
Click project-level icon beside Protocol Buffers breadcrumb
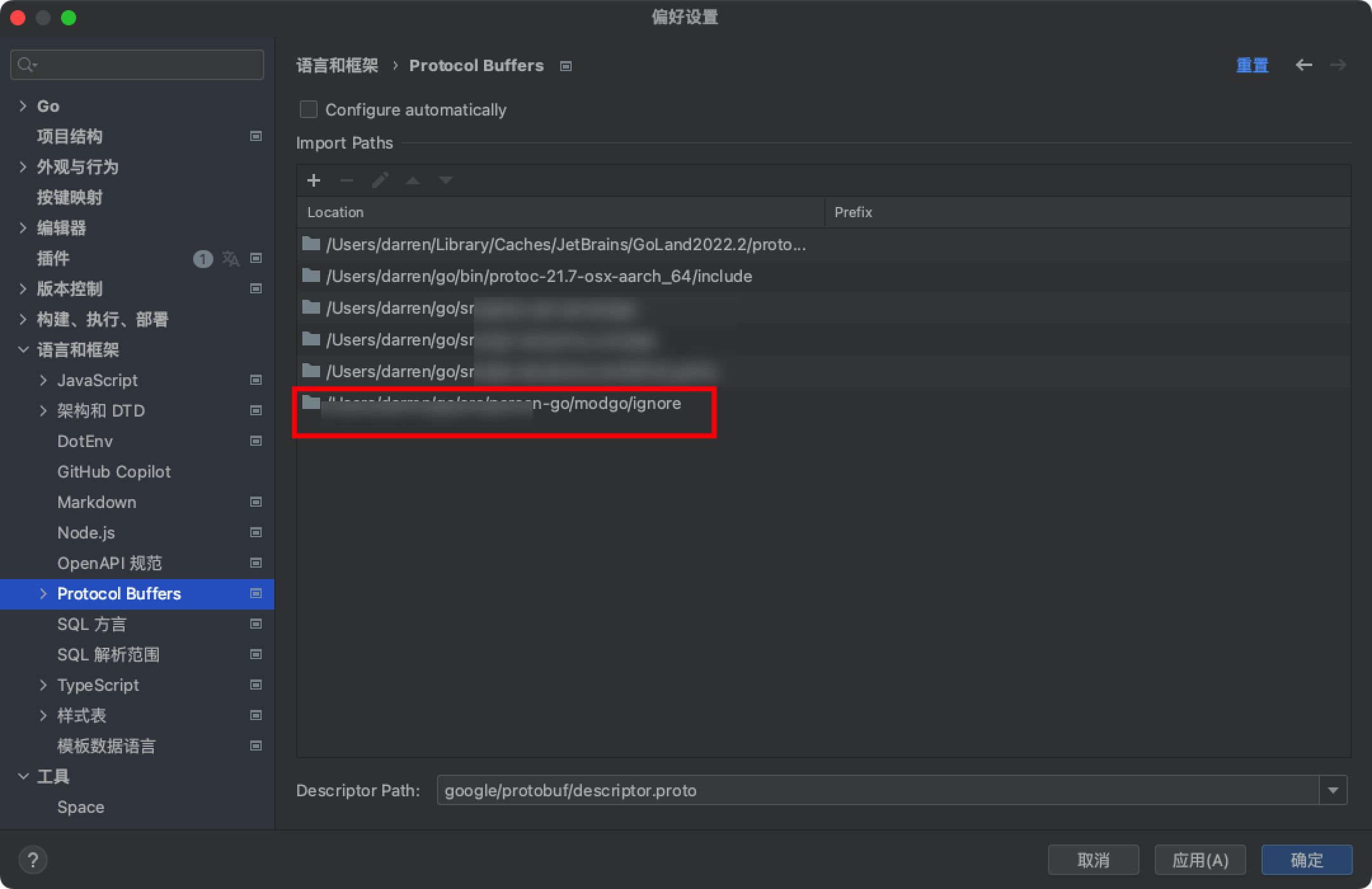pos(566,66)
